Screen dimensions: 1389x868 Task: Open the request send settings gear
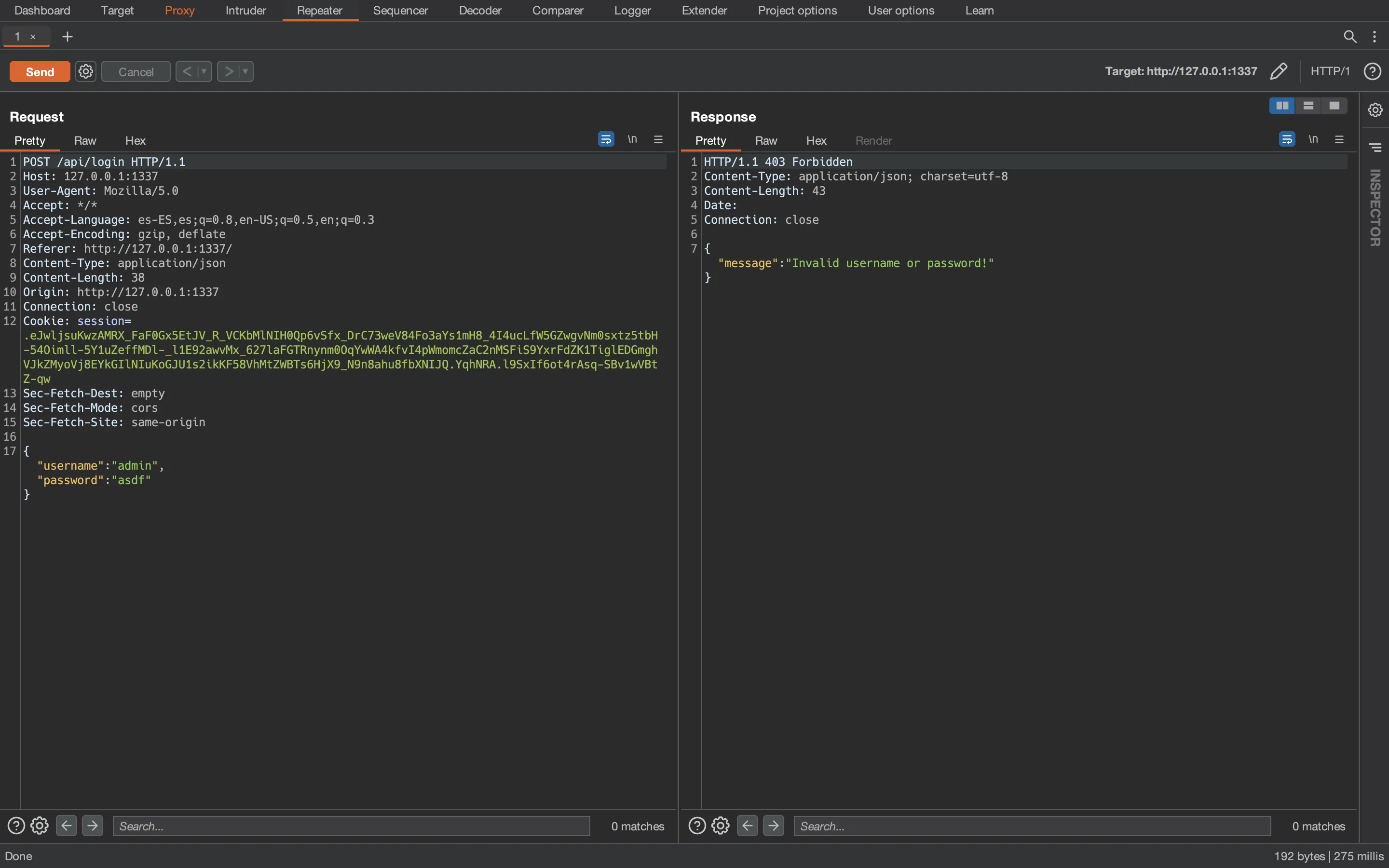tap(85, 72)
